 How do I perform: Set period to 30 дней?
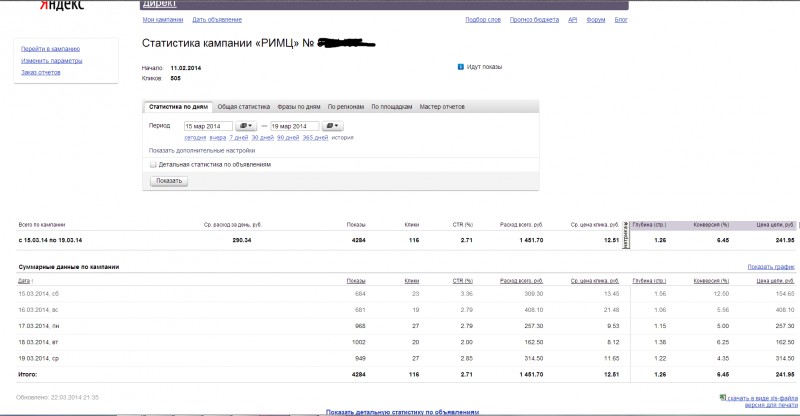262,138
